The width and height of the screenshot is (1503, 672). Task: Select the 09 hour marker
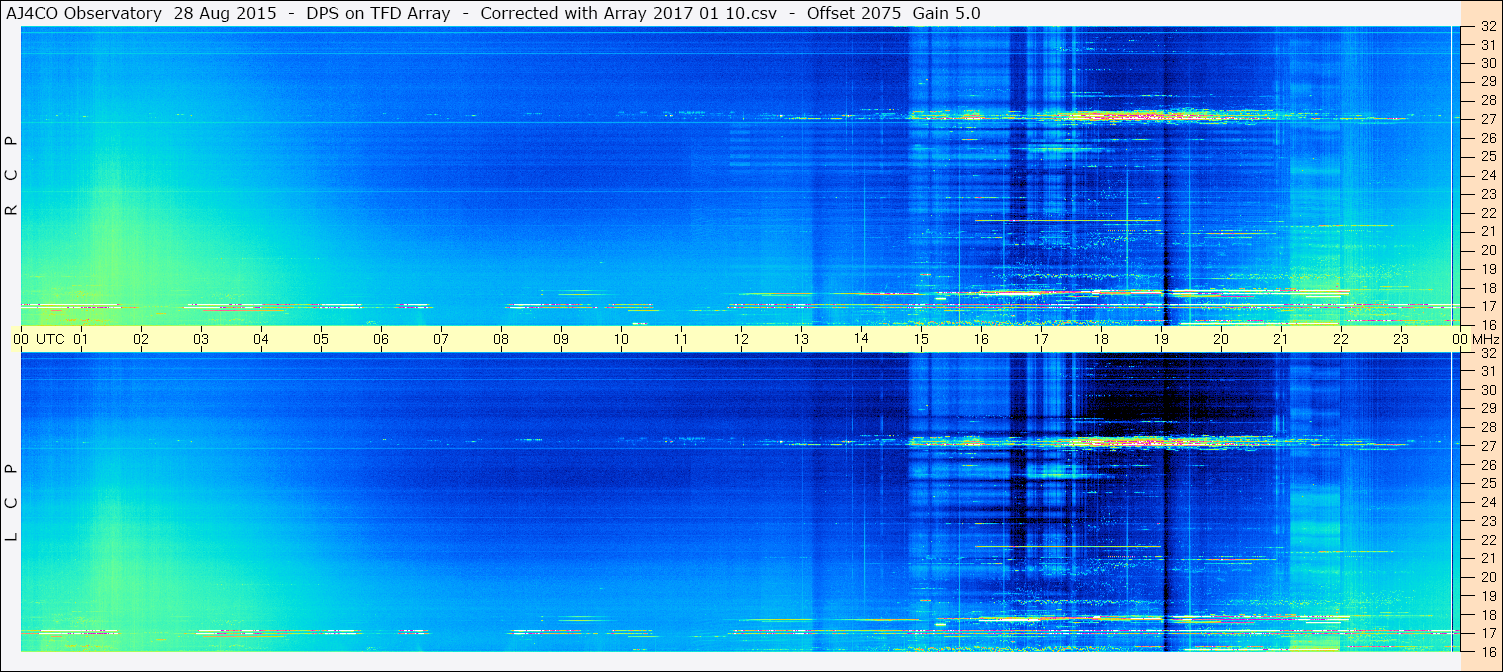coord(561,340)
